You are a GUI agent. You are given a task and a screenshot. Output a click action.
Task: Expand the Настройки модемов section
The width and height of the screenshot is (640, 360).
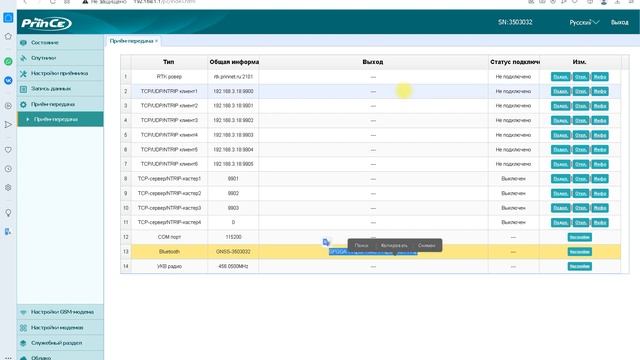point(60,328)
